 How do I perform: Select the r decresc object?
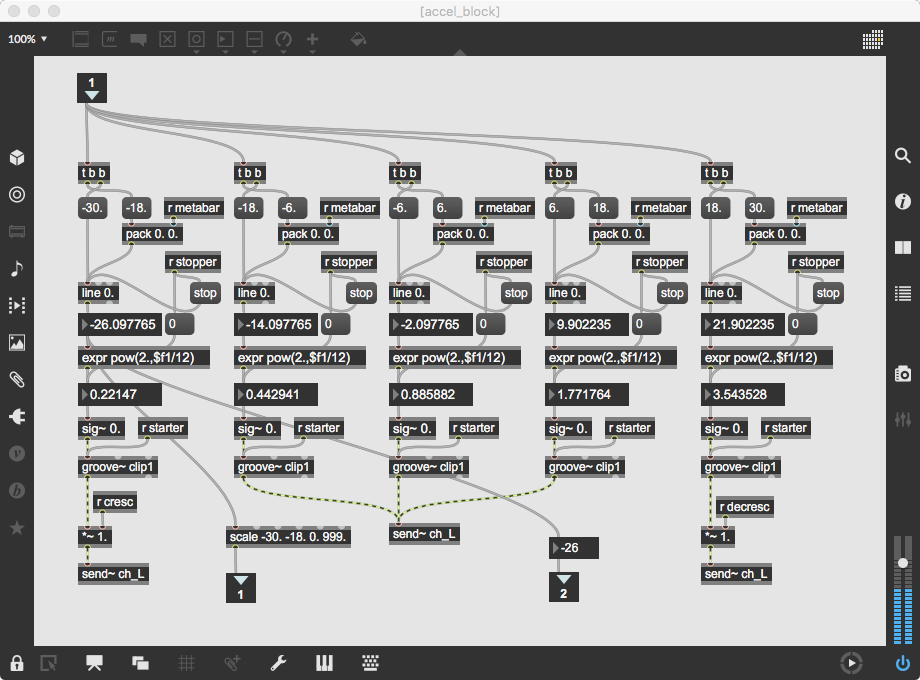point(745,507)
